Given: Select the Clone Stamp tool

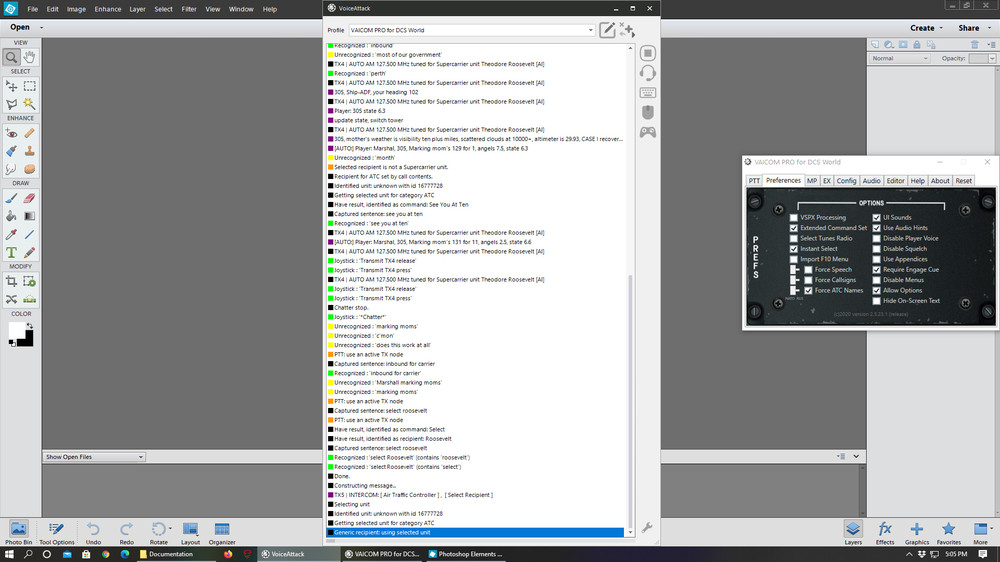Looking at the screenshot, I should [29, 151].
